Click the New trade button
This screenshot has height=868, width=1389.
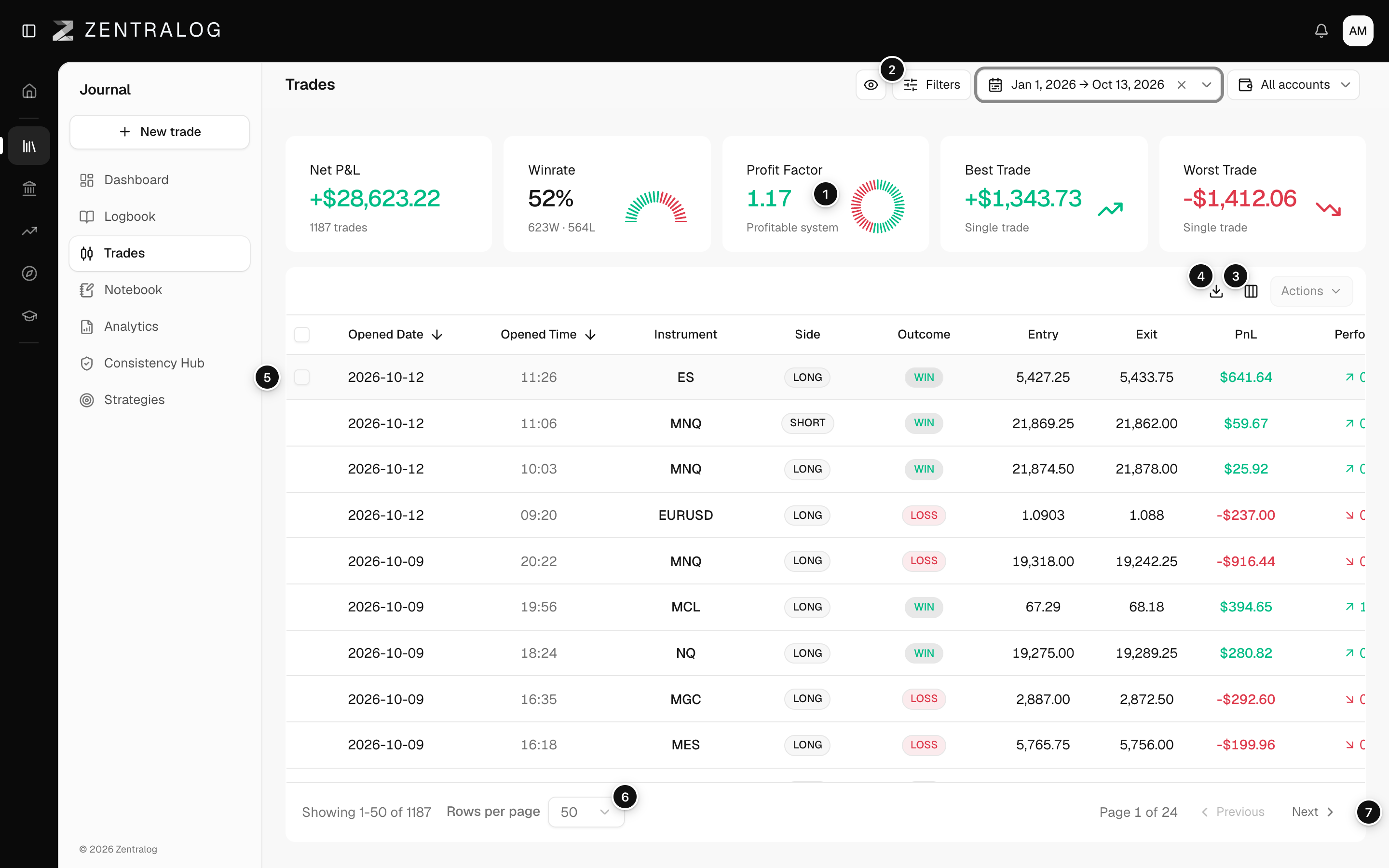click(x=160, y=132)
